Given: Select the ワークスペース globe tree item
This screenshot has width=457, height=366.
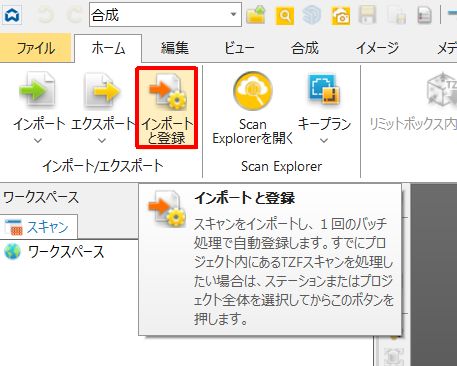Looking at the screenshot, I should coord(54,252).
